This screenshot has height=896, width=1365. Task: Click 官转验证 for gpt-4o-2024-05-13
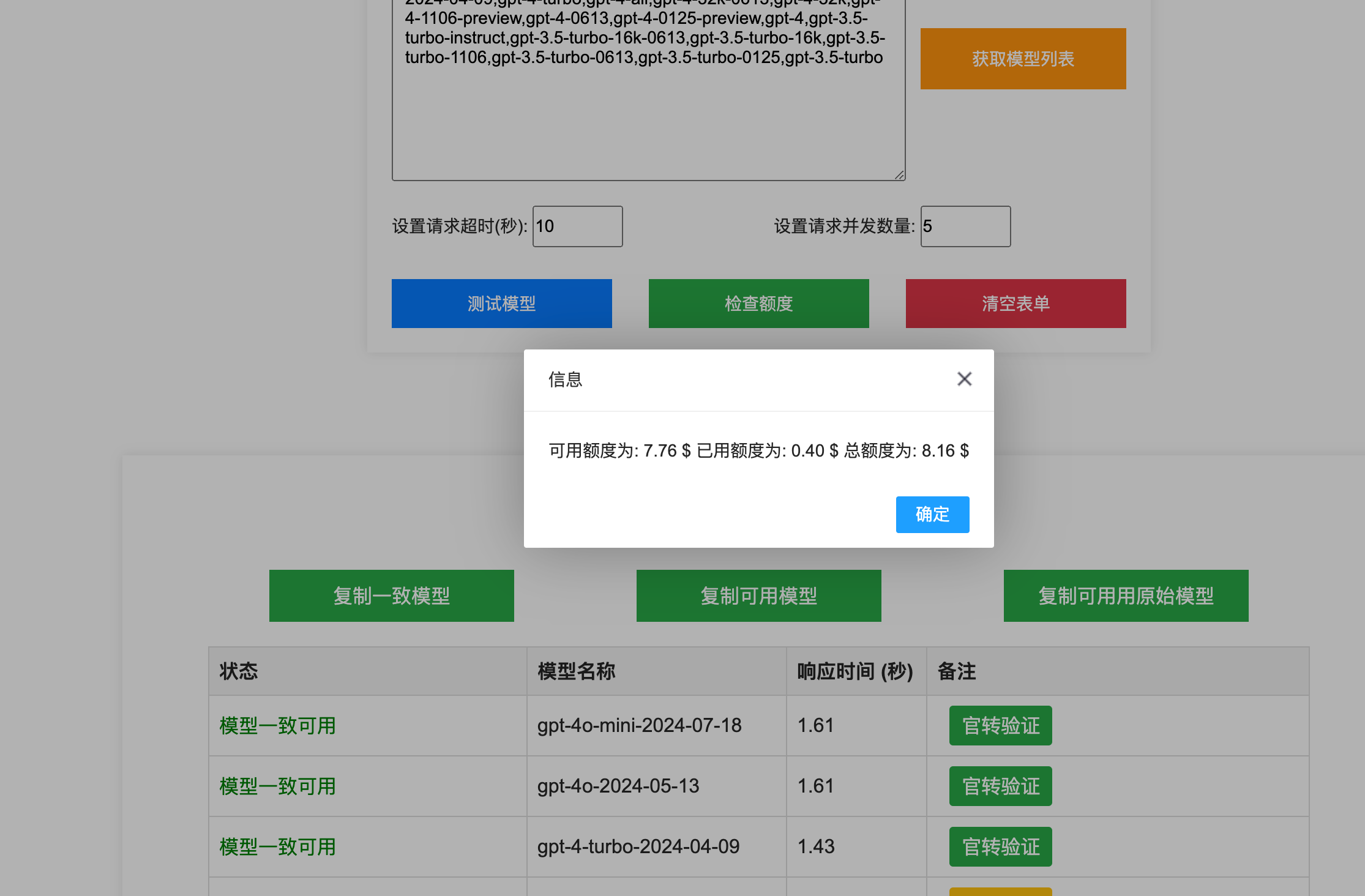pyautogui.click(x=1000, y=786)
